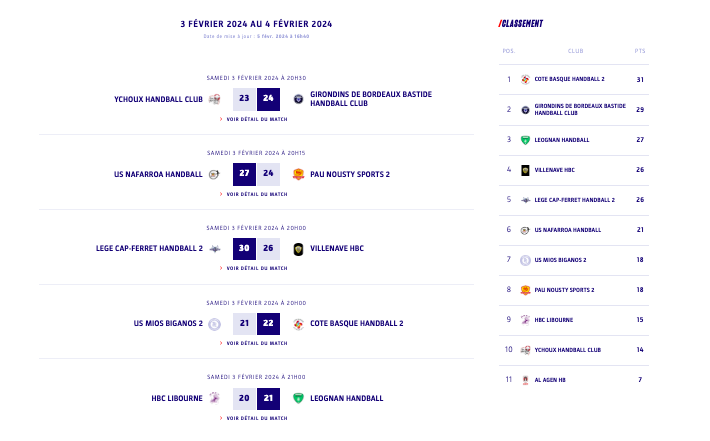Click Lege Cap-Ferret Handball 2 match logo

pos(215,249)
